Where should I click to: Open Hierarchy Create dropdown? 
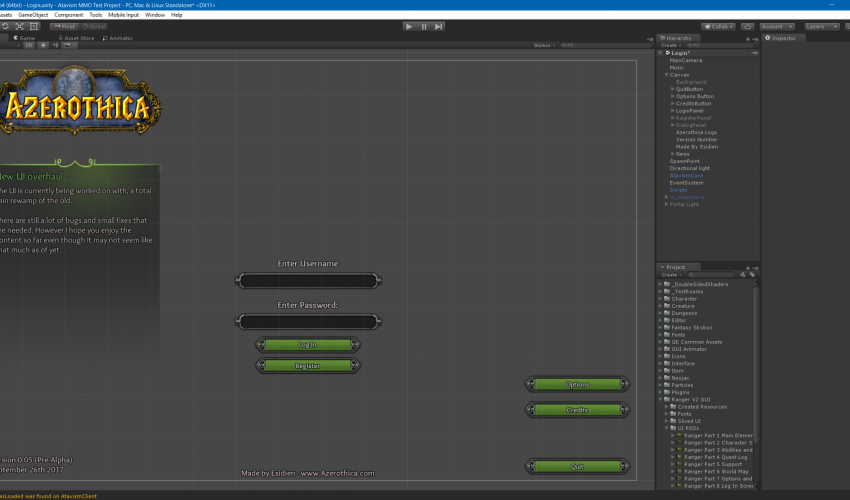point(671,46)
